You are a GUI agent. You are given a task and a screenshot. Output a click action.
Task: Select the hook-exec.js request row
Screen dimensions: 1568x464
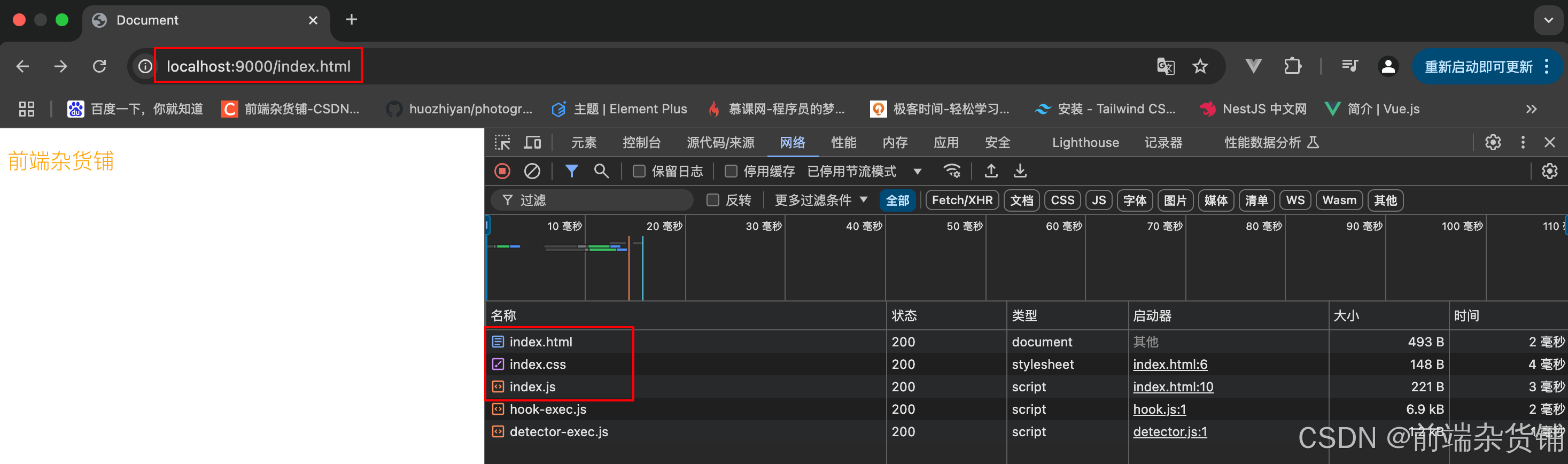point(1026,409)
